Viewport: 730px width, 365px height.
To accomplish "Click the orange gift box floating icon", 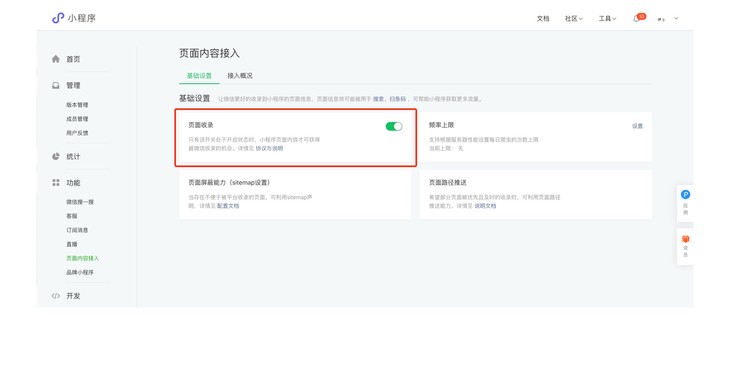I will [x=685, y=239].
